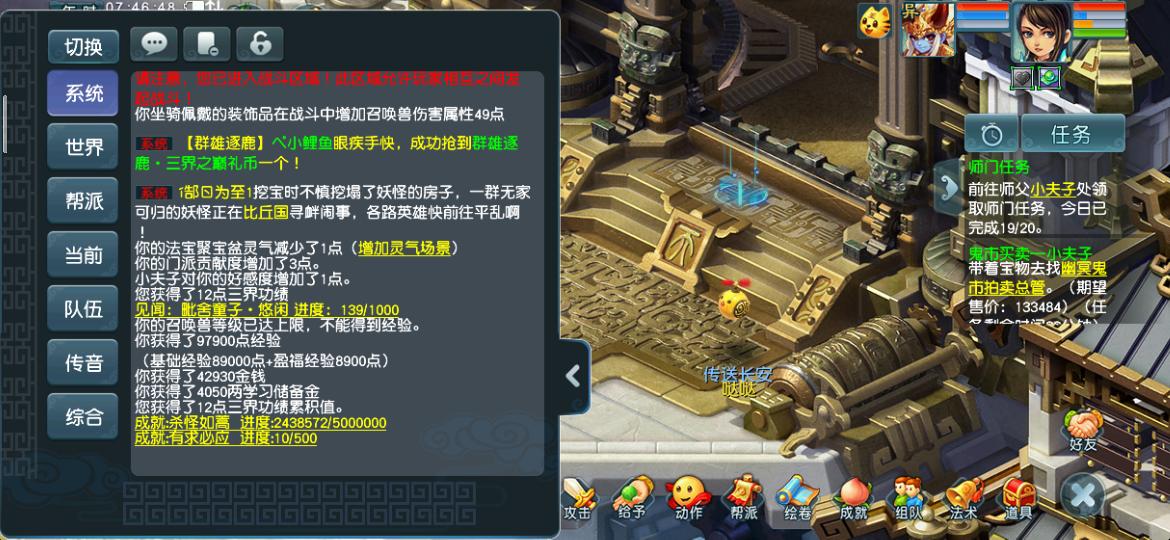Tap the 给予 give item icon

tap(631, 497)
